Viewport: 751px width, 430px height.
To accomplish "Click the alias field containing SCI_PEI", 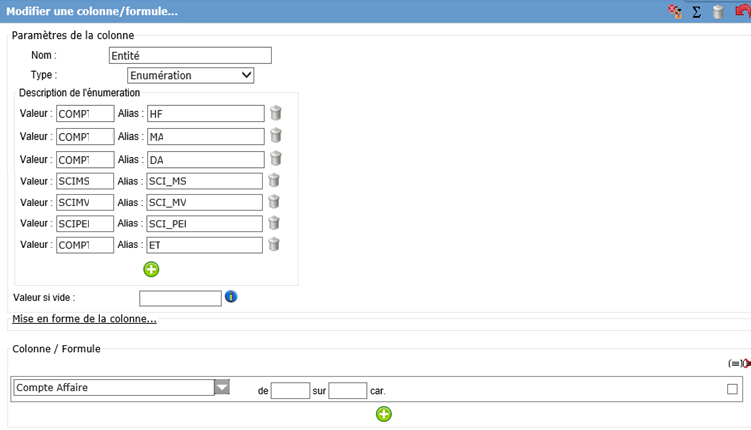I will click(204, 223).
